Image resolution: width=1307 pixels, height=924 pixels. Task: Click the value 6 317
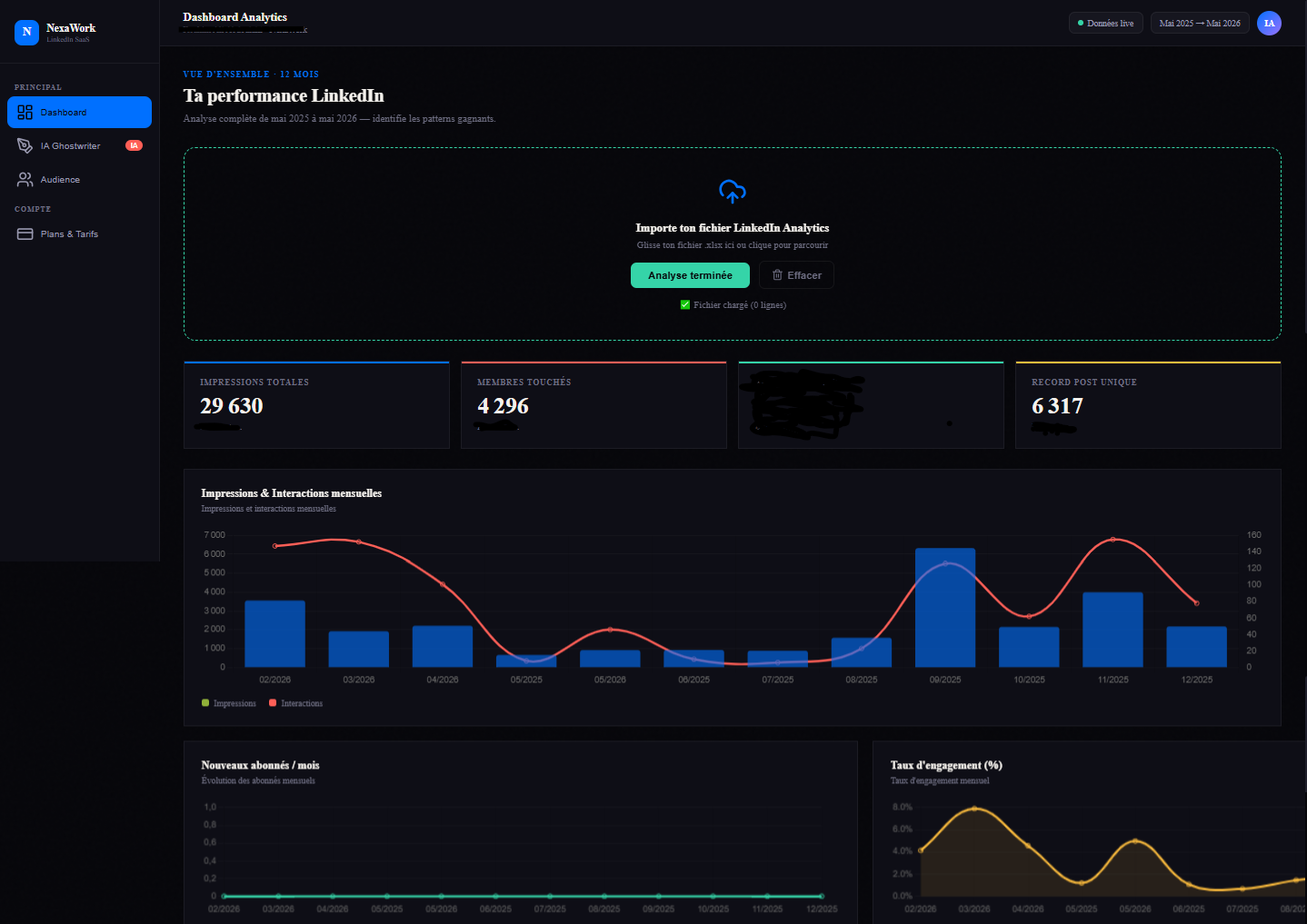click(1057, 406)
